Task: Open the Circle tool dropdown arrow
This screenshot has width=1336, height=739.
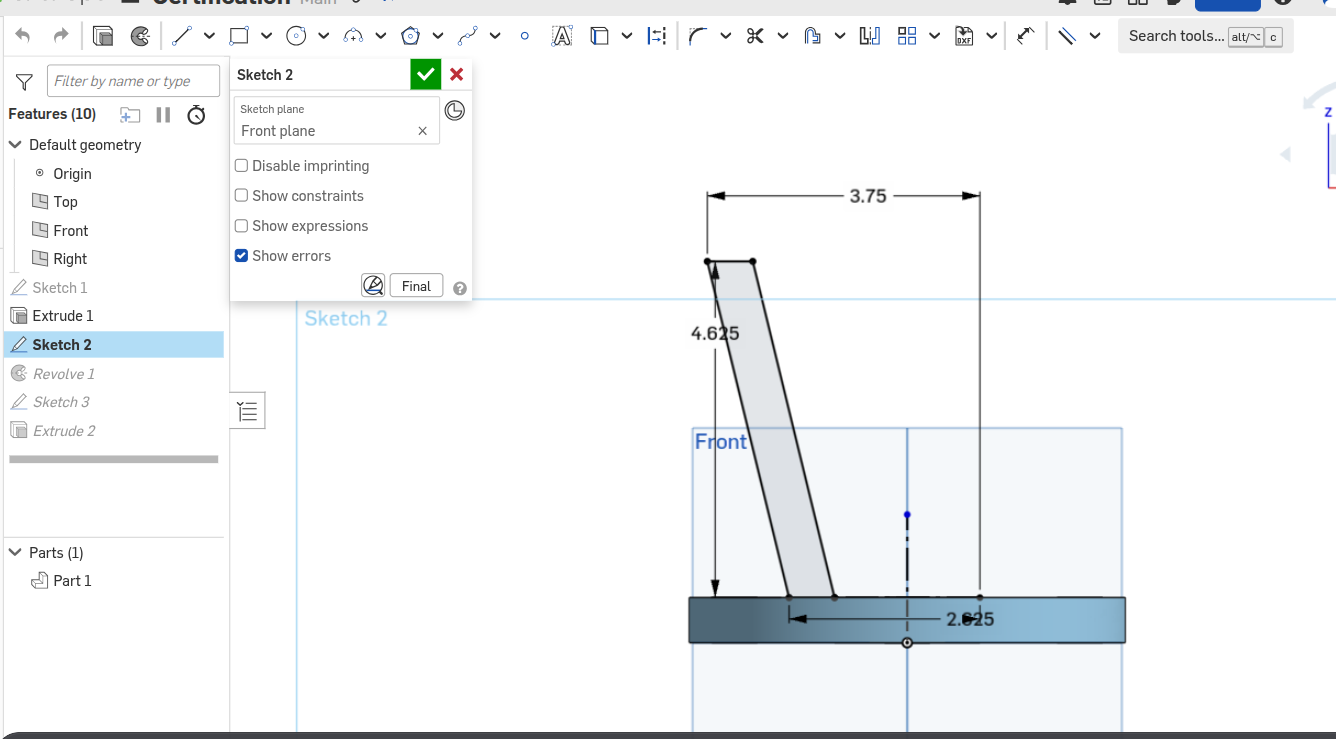Action: pos(323,36)
